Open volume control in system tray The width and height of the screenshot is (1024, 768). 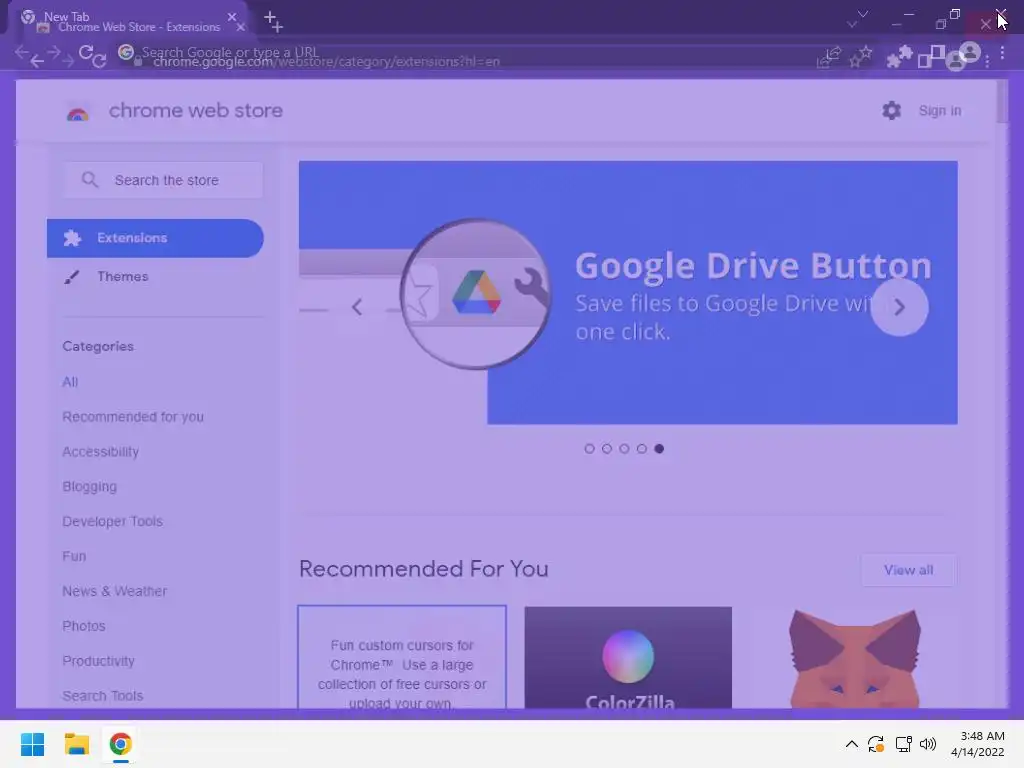pos(927,744)
